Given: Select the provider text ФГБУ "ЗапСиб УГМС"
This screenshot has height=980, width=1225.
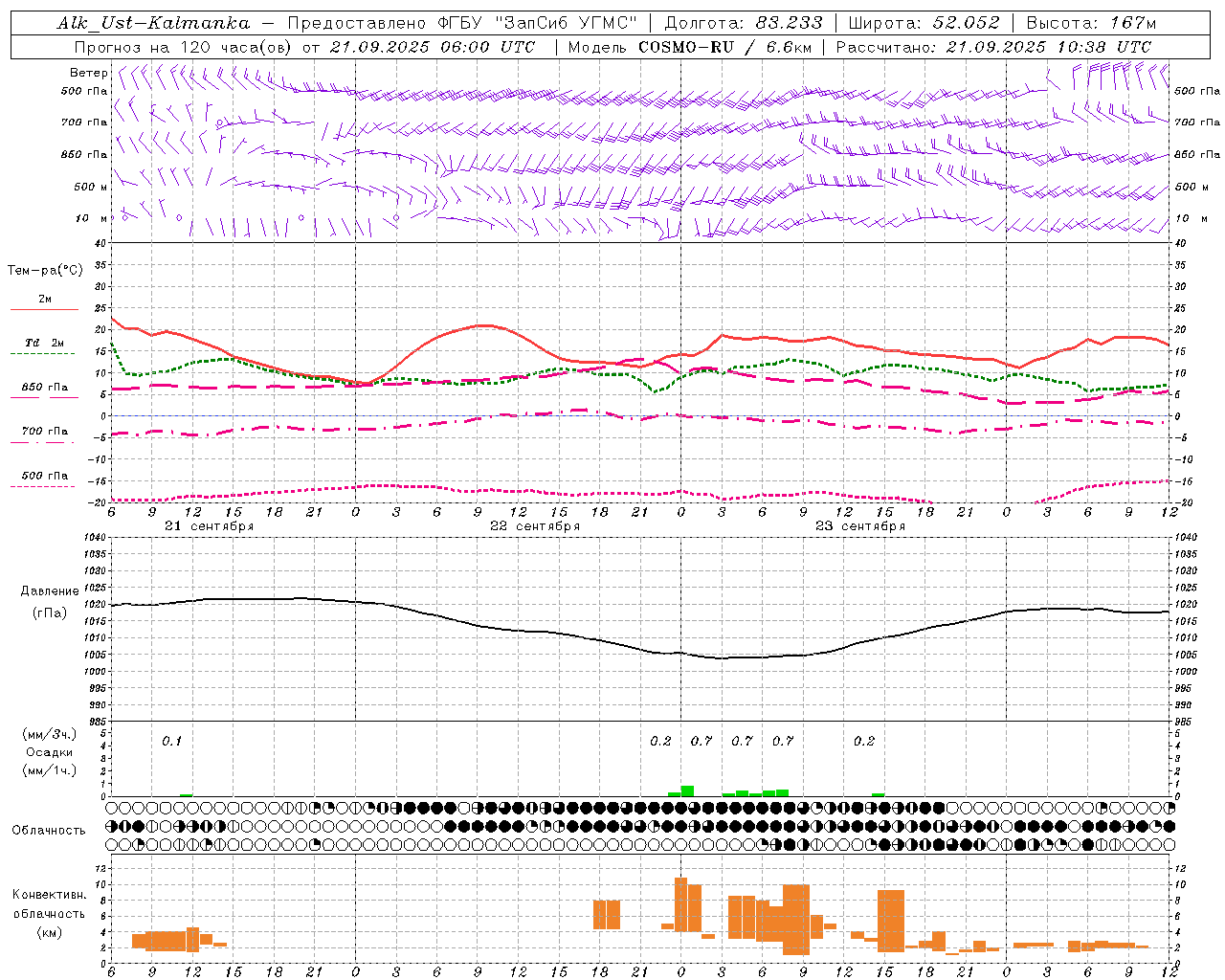Looking at the screenshot, I should pos(540,23).
